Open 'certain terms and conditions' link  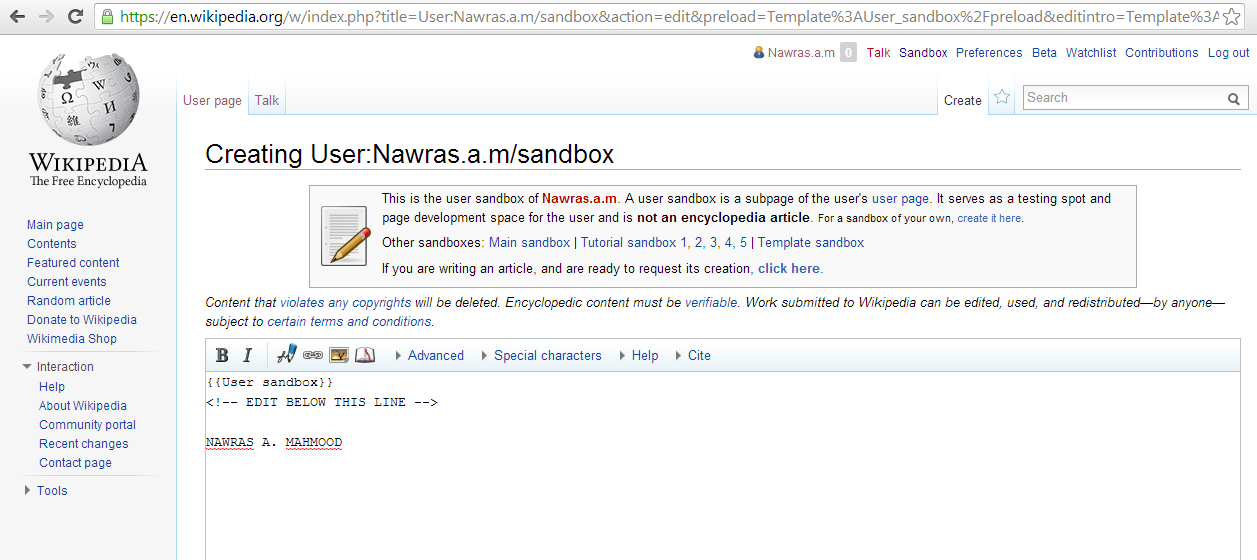[349, 322]
